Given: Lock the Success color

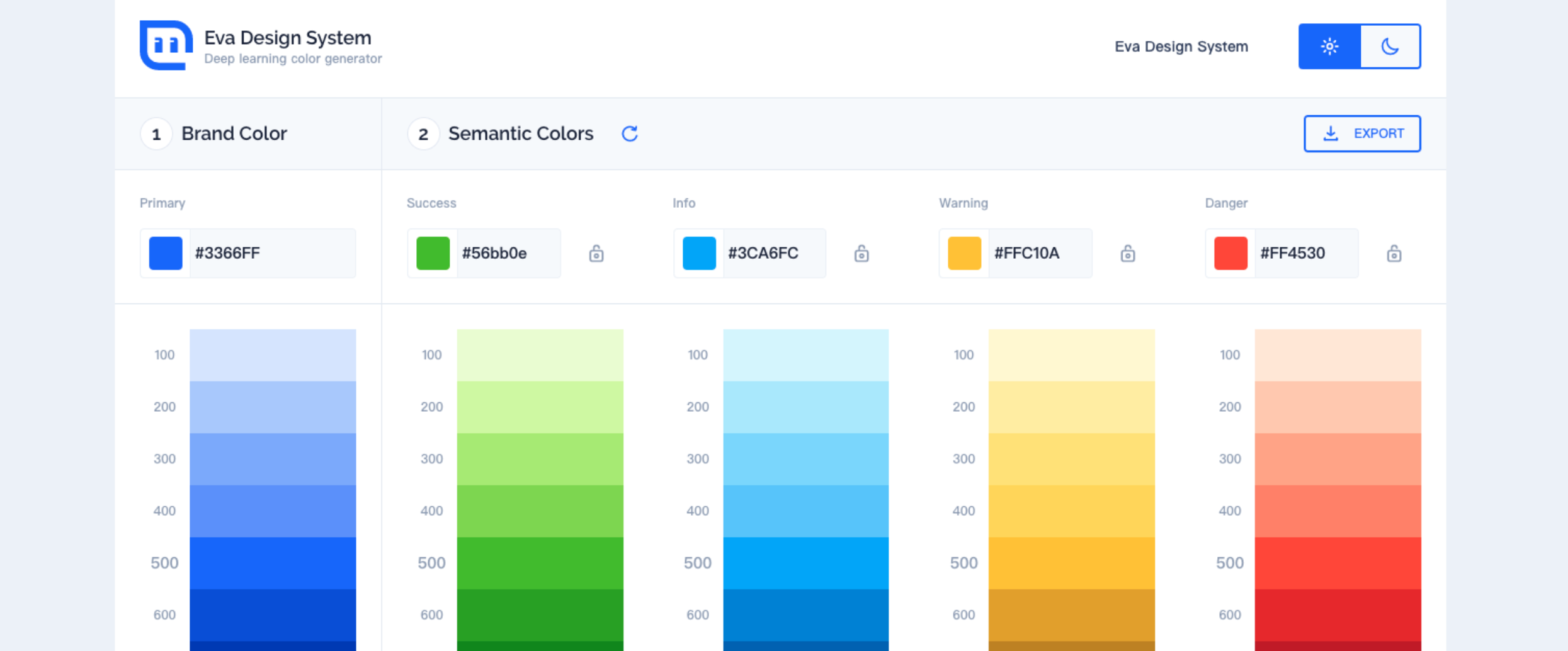Looking at the screenshot, I should tap(596, 254).
